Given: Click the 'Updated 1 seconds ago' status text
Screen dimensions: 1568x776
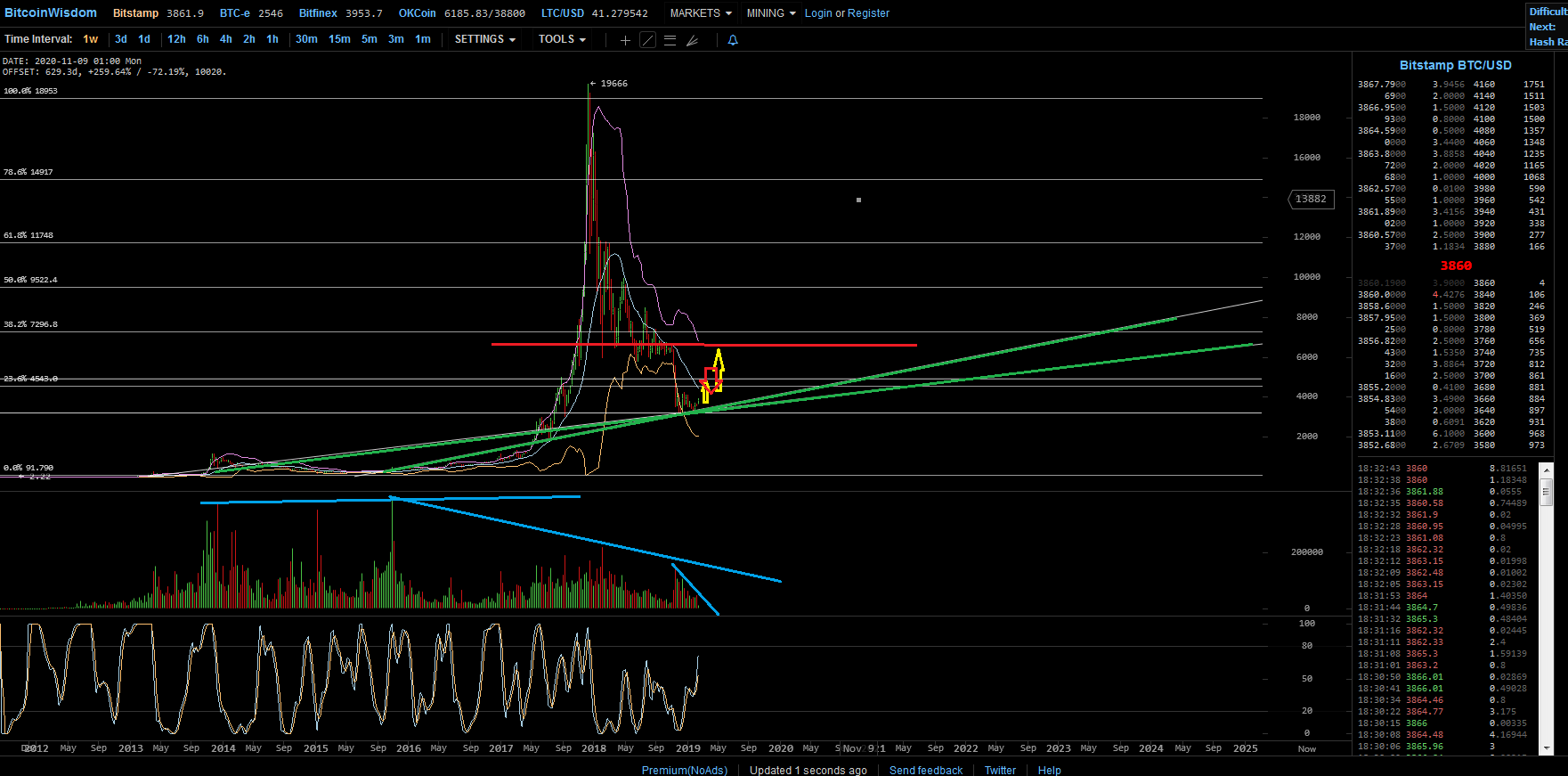Looking at the screenshot, I should (x=808, y=770).
